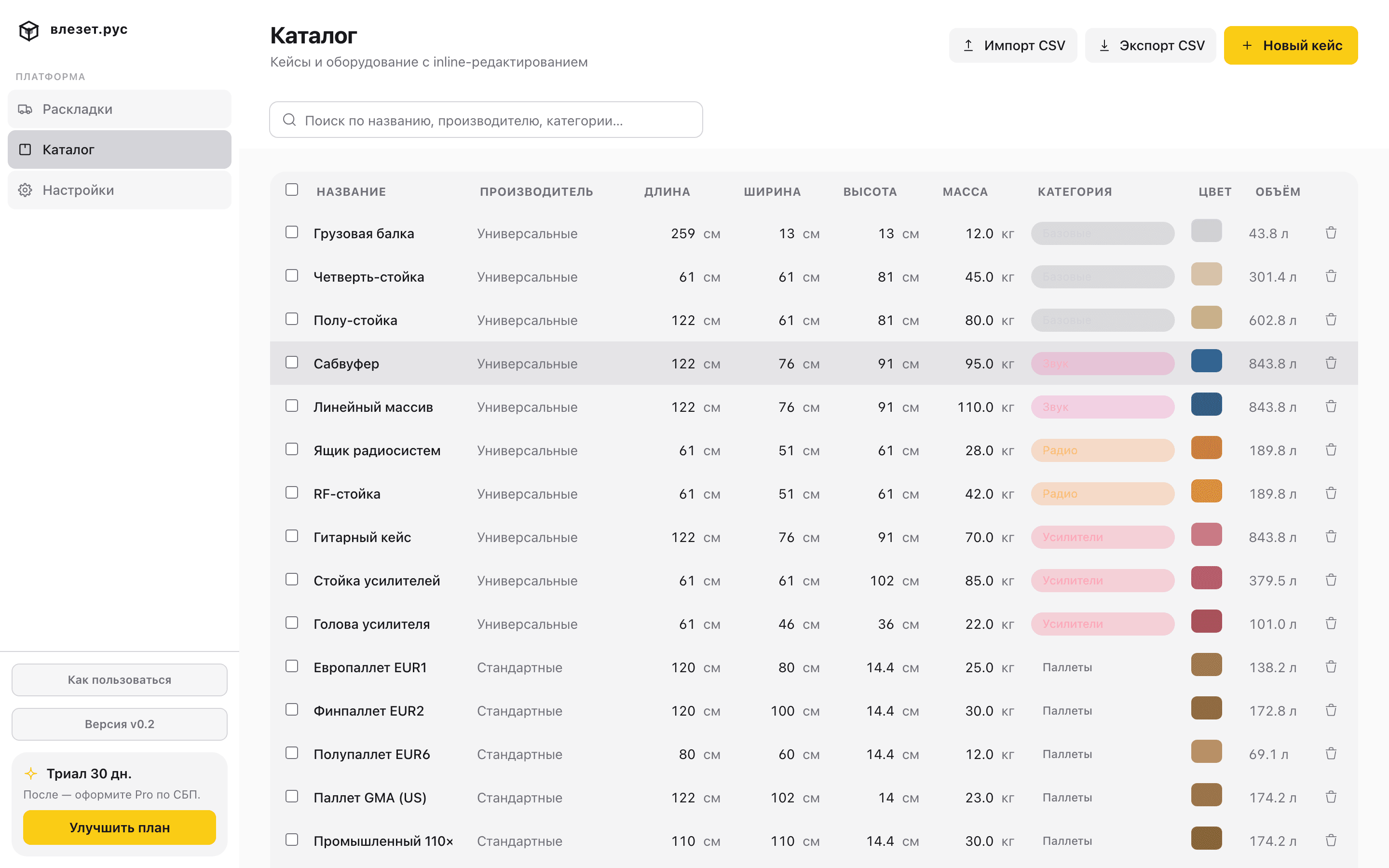Focus the catalog search input field
1389x868 pixels.
[x=486, y=120]
